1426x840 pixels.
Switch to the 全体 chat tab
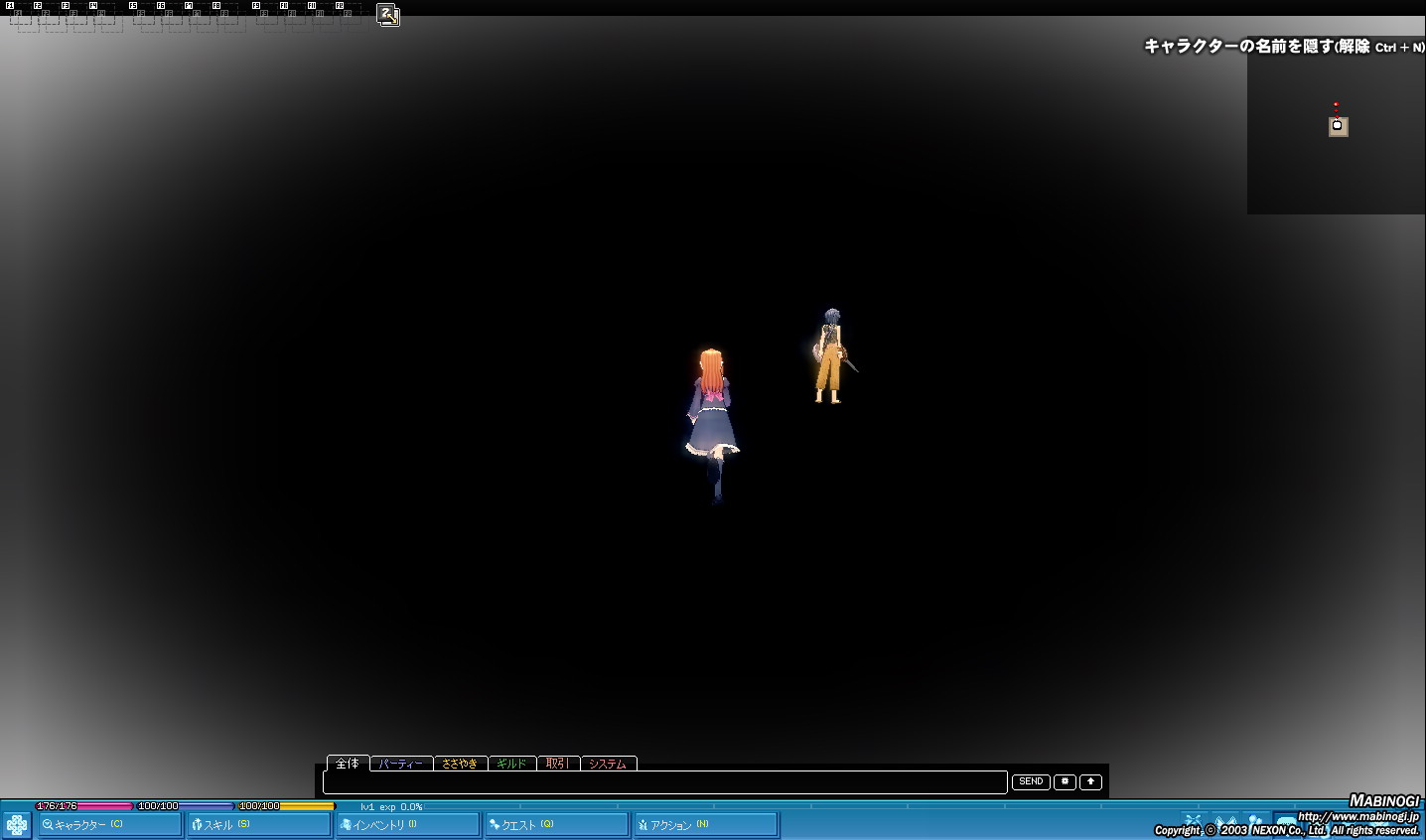coord(348,763)
